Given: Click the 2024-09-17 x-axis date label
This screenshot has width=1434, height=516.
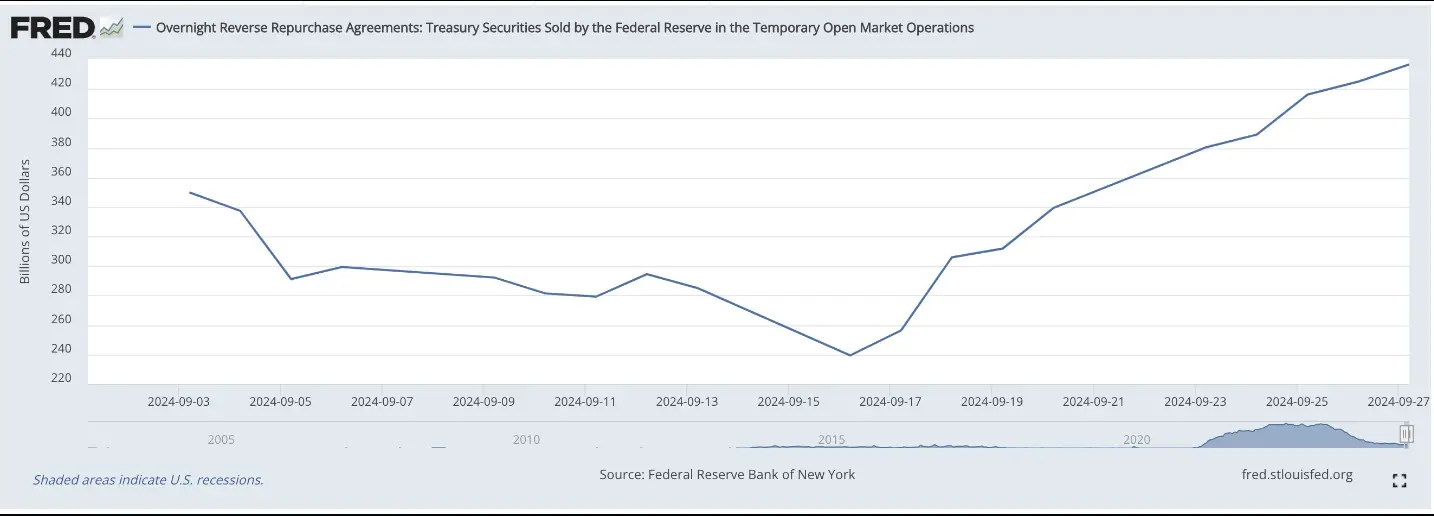Looking at the screenshot, I should point(891,402).
